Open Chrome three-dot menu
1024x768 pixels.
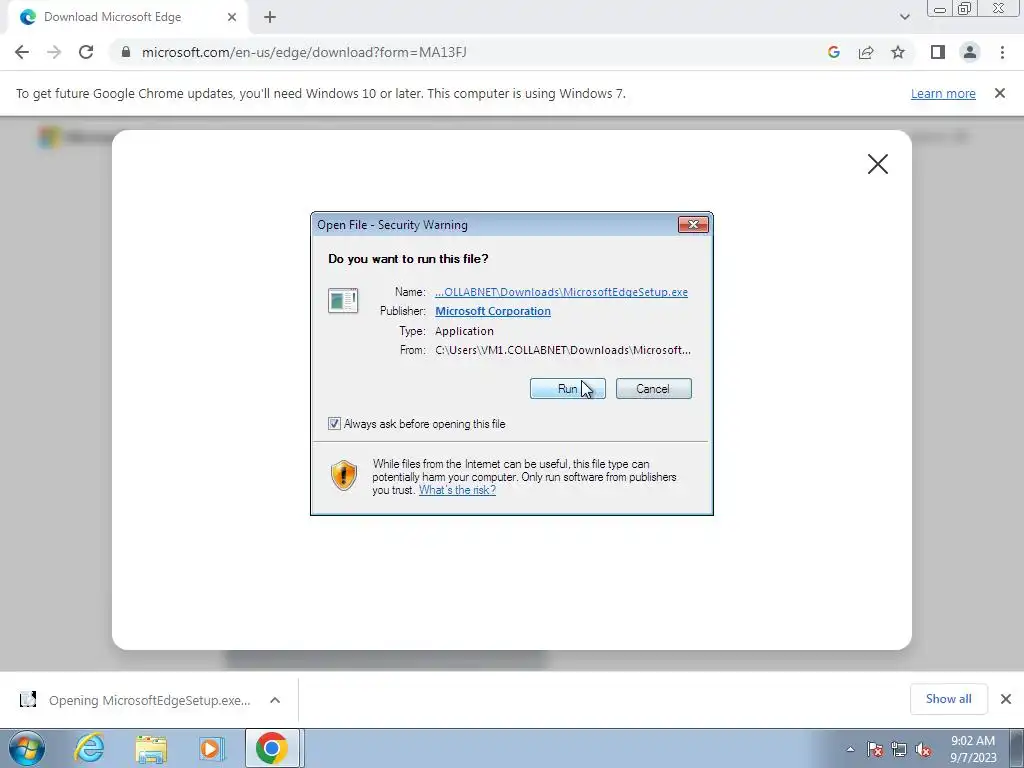click(x=1002, y=52)
